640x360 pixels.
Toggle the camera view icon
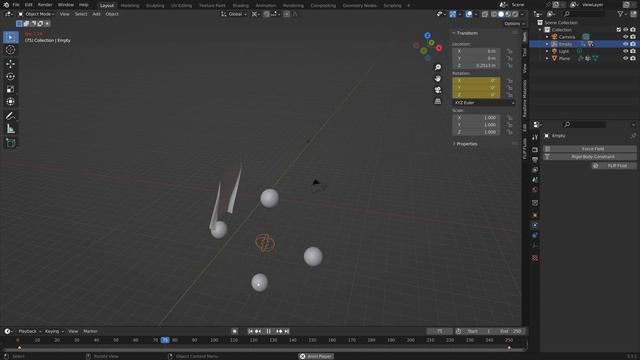438,90
